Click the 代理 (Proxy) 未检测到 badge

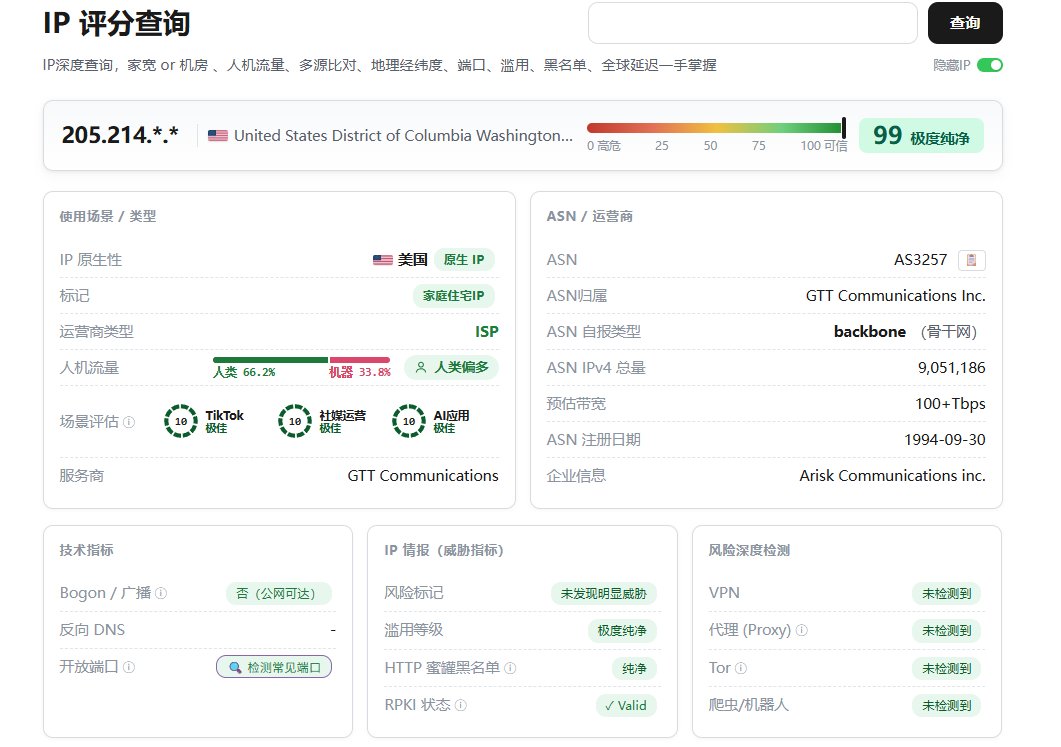(x=947, y=631)
